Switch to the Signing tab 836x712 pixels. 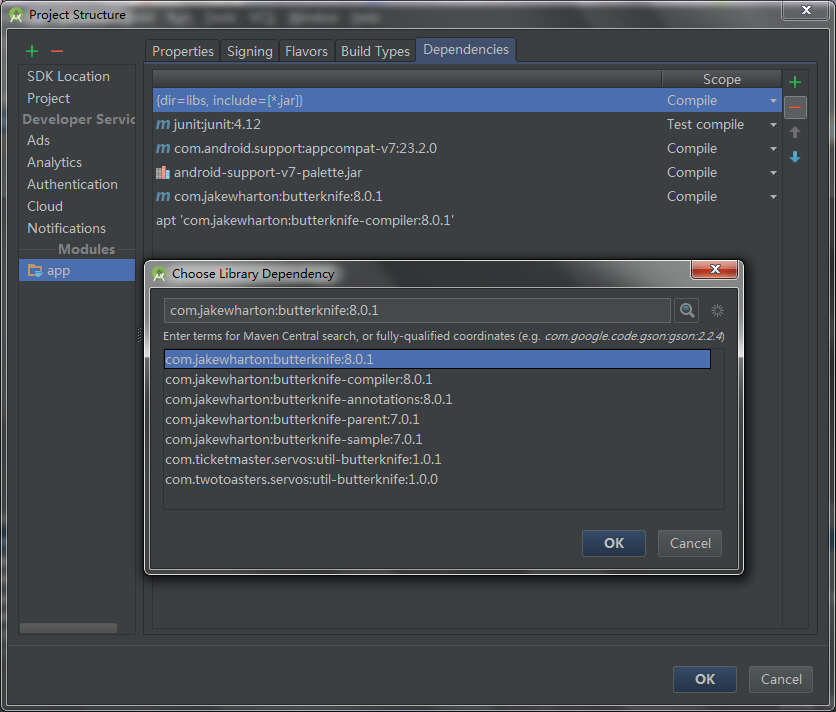[250, 51]
